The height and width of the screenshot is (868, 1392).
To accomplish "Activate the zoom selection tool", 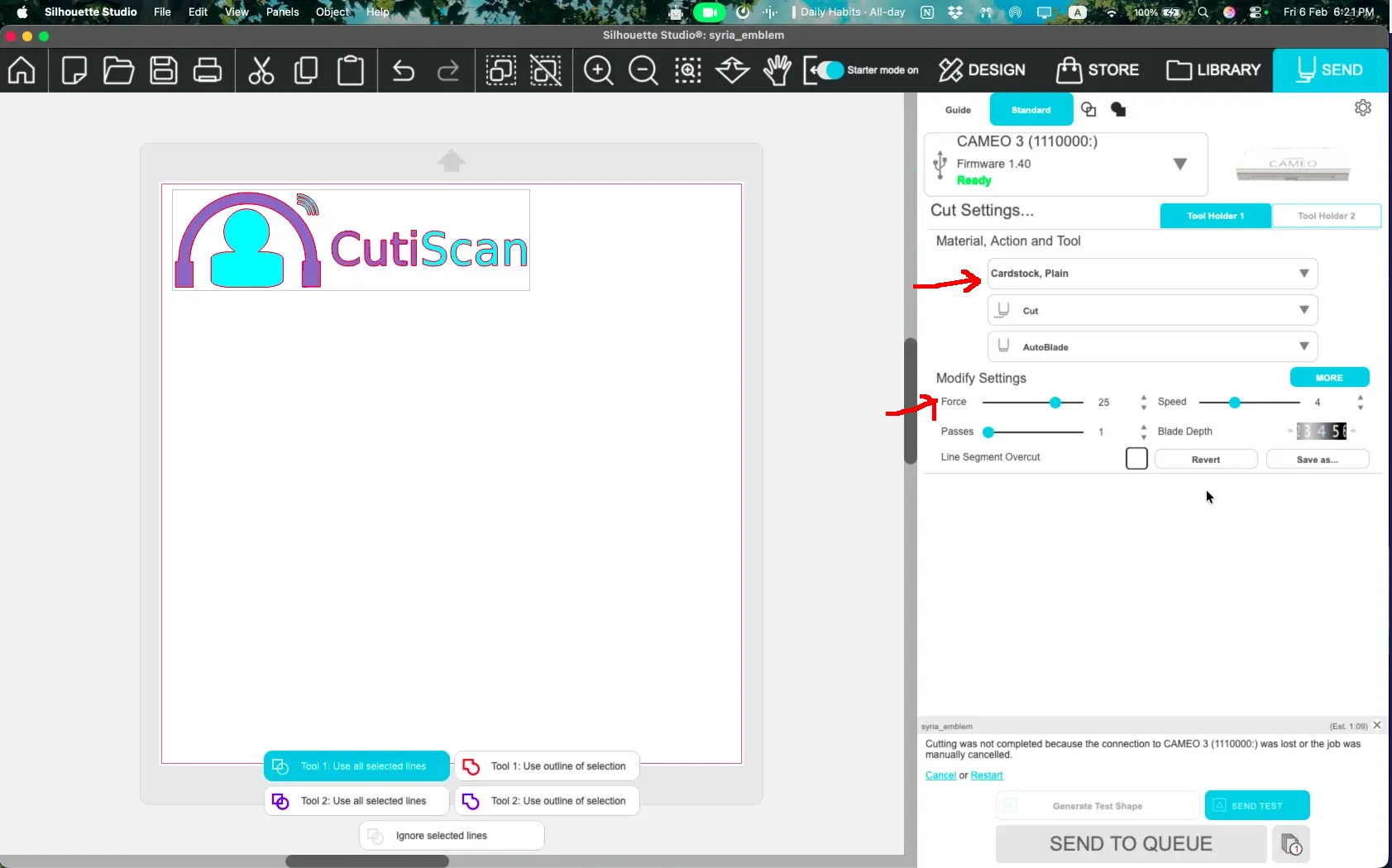I will [x=688, y=70].
